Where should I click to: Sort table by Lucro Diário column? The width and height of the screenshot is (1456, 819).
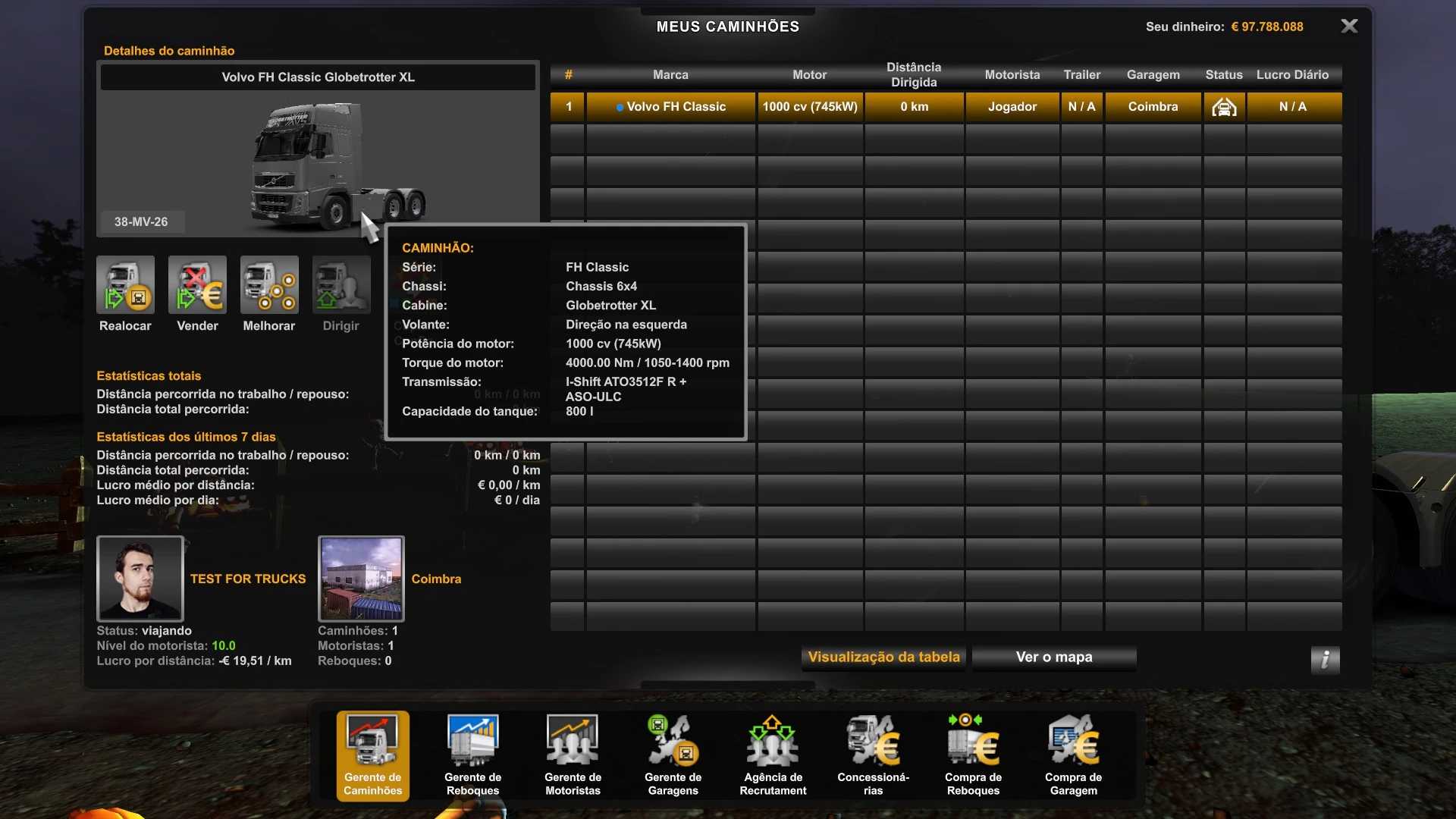point(1291,75)
